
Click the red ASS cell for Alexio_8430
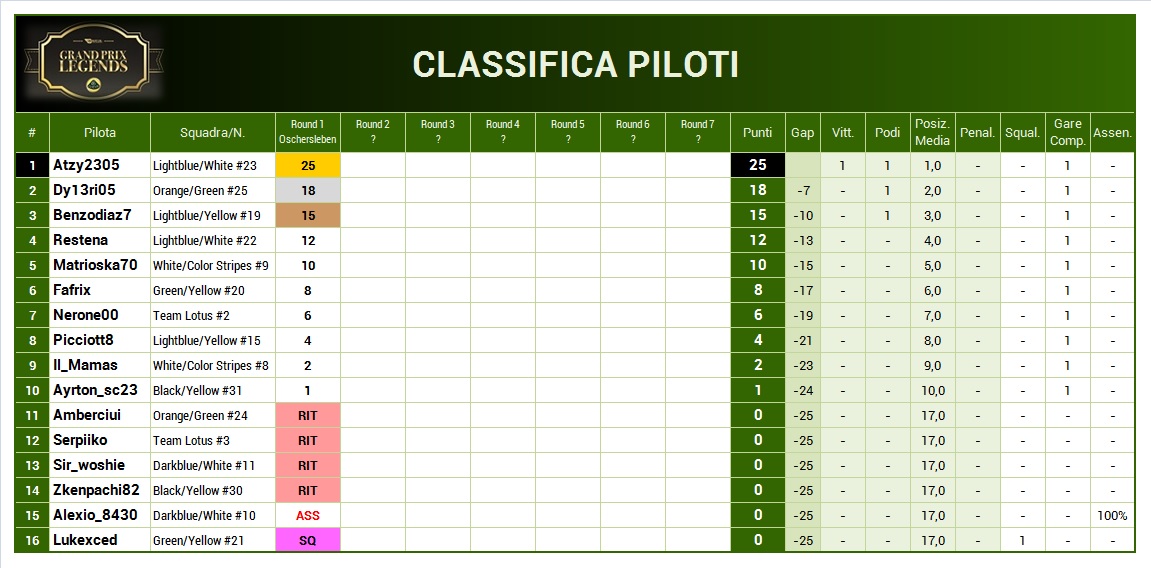tap(308, 515)
